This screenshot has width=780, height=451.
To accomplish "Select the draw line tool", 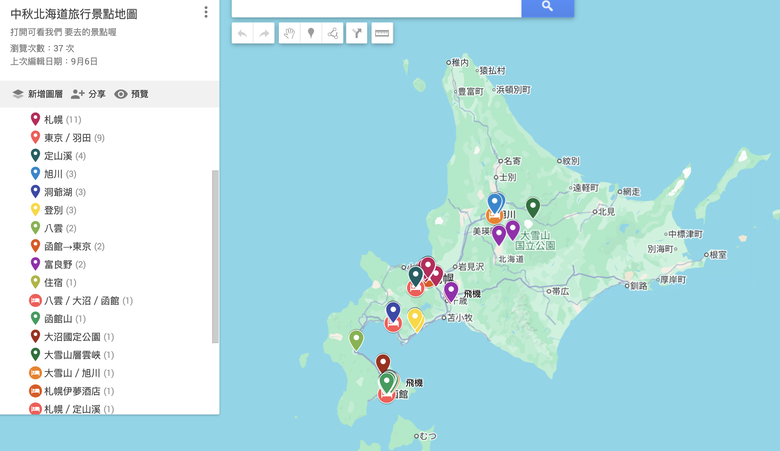I will pos(333,33).
